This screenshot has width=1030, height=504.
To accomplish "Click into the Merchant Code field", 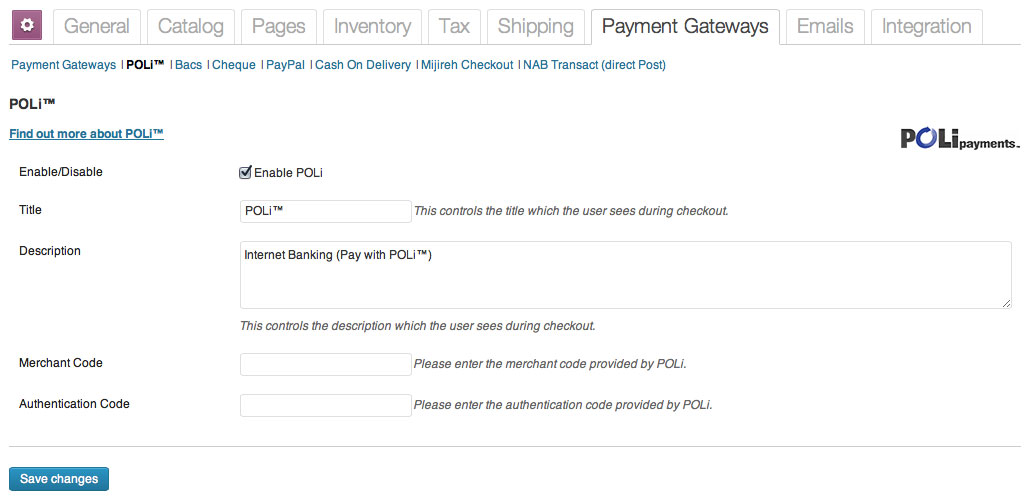I will [x=326, y=364].
